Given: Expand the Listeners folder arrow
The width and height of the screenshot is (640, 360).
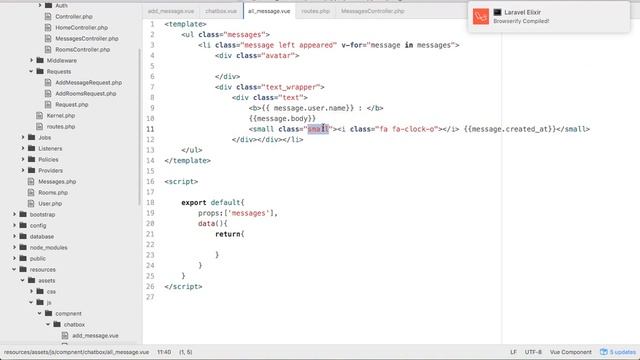Looking at the screenshot, I should pos(23,149).
